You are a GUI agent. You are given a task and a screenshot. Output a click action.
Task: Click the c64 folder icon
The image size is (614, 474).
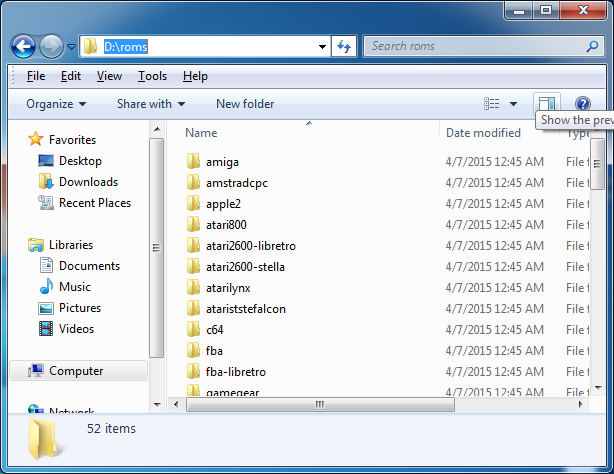pyautogui.click(x=193, y=329)
